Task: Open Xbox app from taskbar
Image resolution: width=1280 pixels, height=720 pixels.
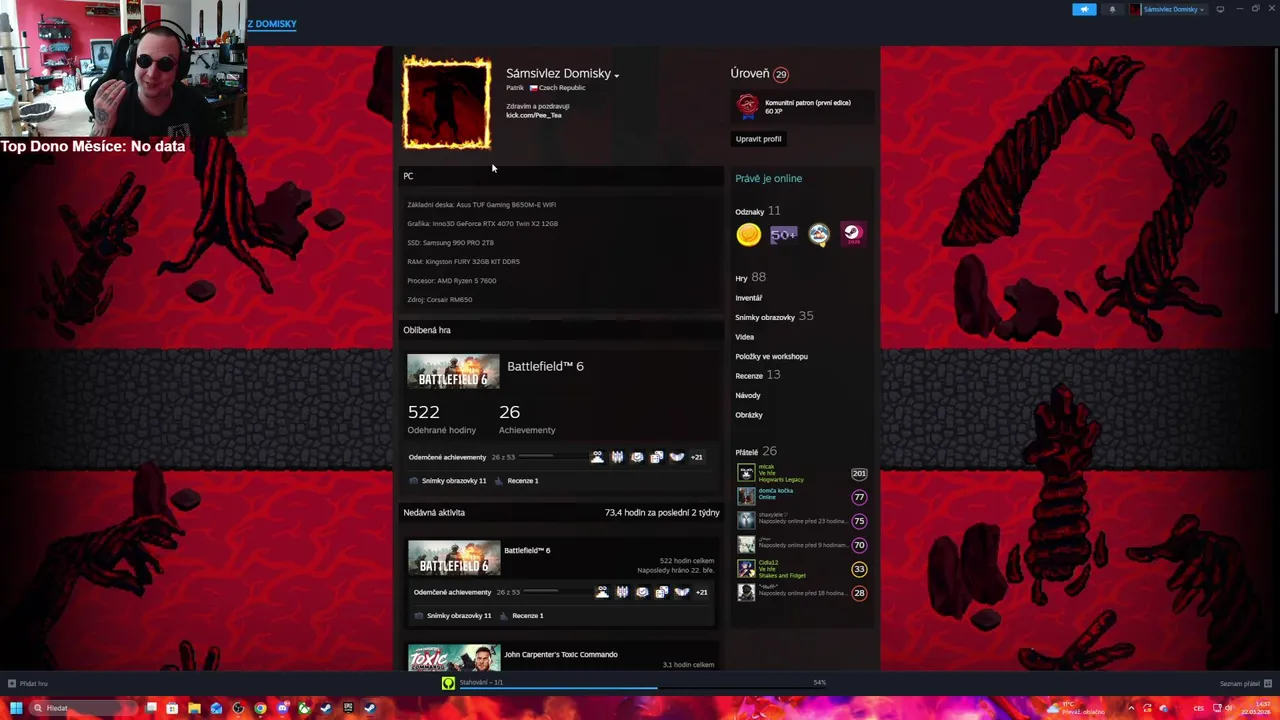Action: (x=304, y=708)
